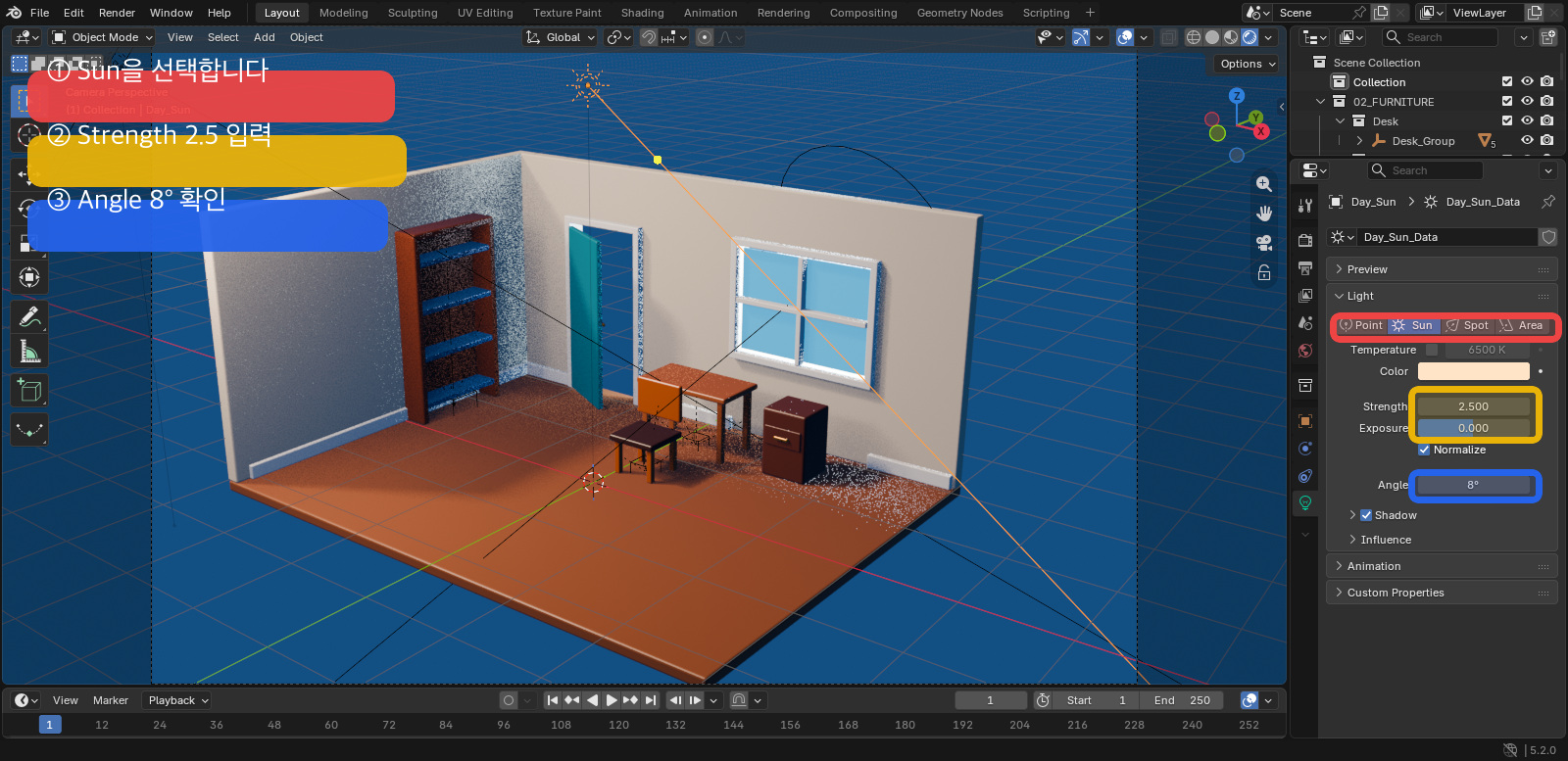The width and height of the screenshot is (1568, 761).
Task: Expand the Custom Properties panel
Action: click(1442, 593)
